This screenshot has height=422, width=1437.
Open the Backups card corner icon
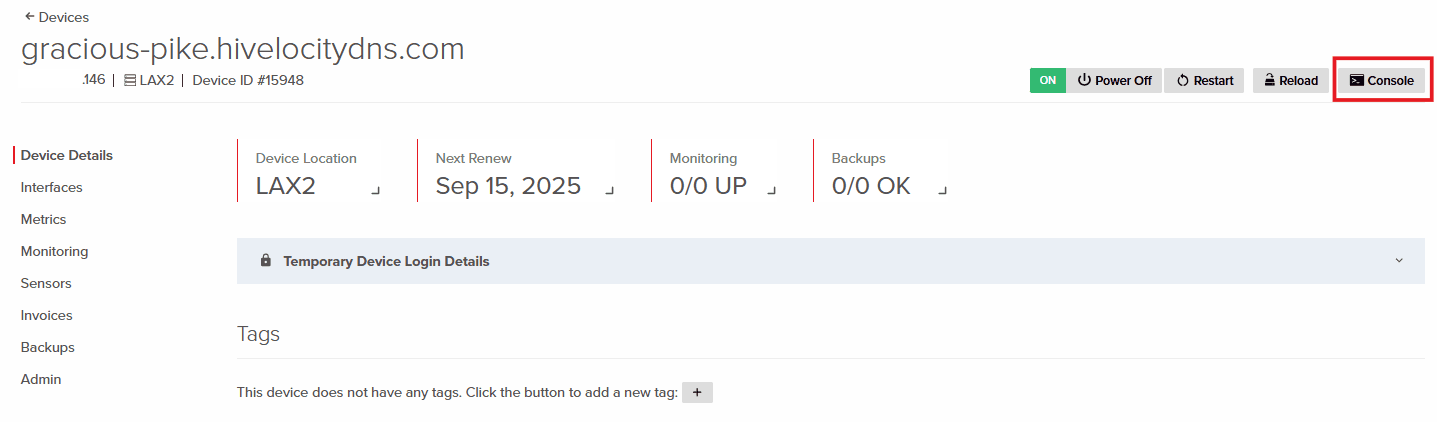click(941, 190)
